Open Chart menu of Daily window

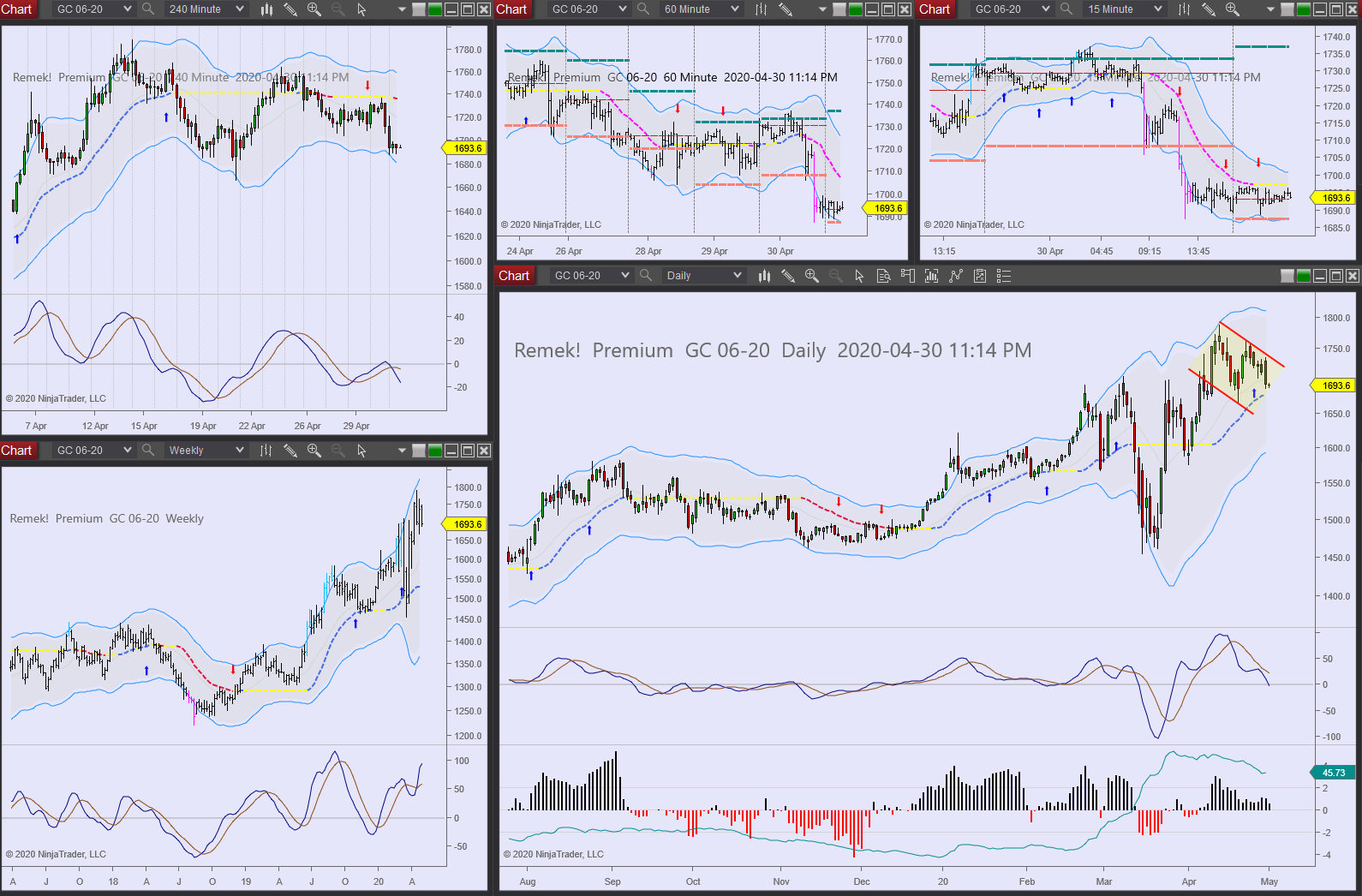[x=514, y=276]
